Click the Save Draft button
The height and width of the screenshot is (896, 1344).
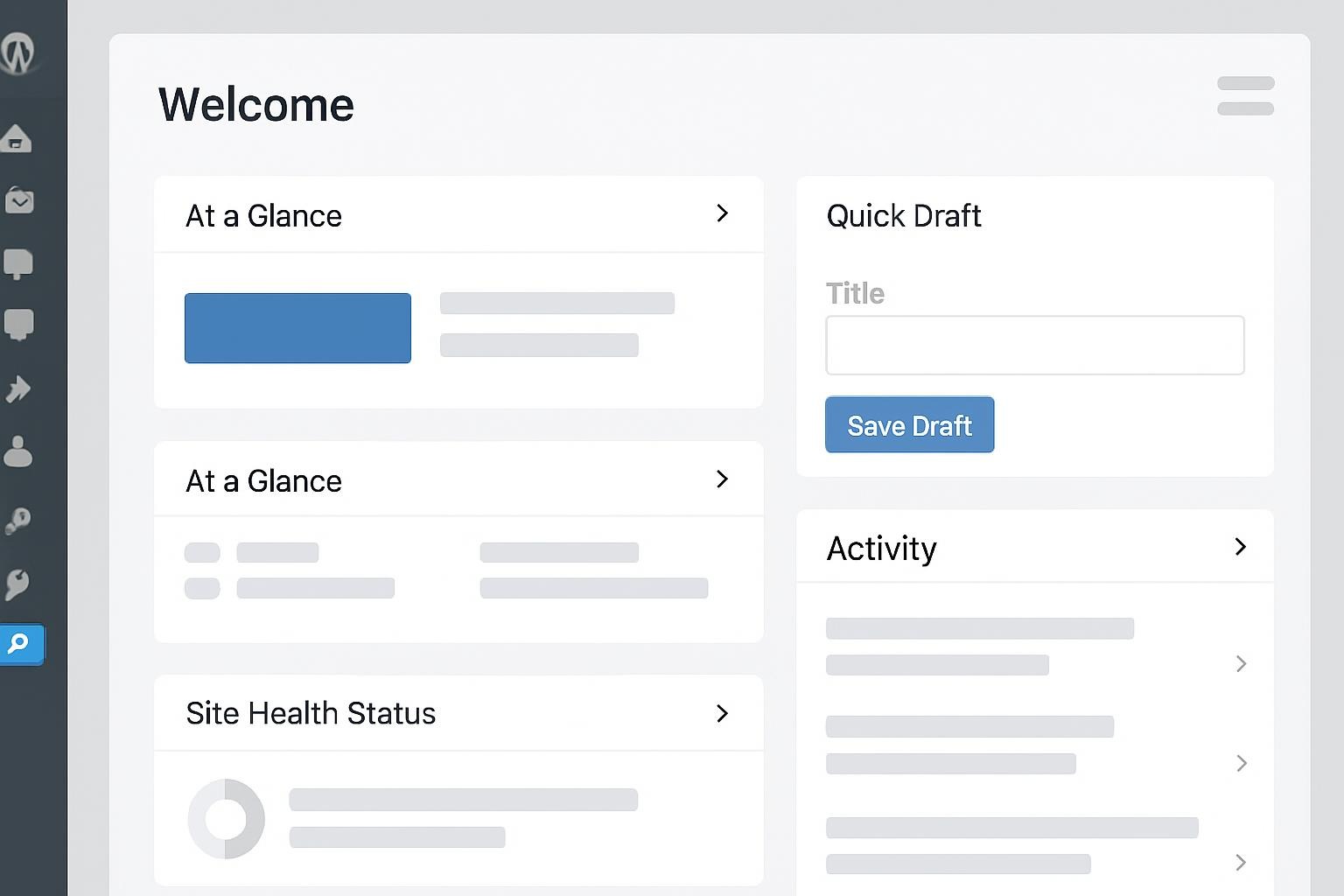909,425
